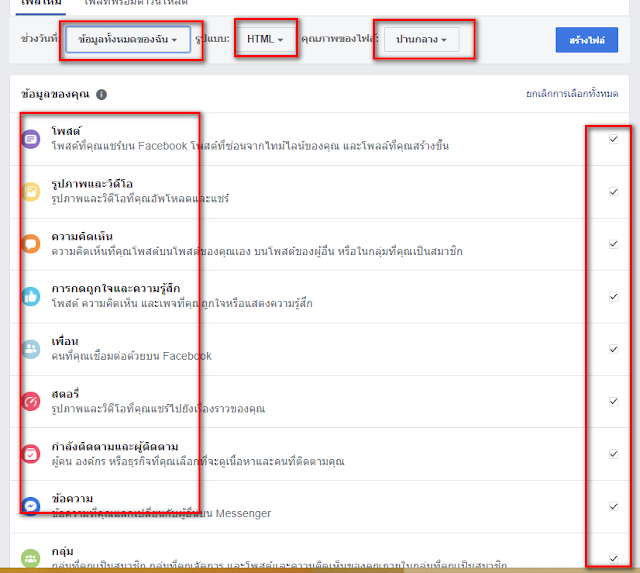Click the คนที่คุณเชื่อมต่อด้วยบน Facebook description
This screenshot has height=573, width=640.
(x=131, y=356)
